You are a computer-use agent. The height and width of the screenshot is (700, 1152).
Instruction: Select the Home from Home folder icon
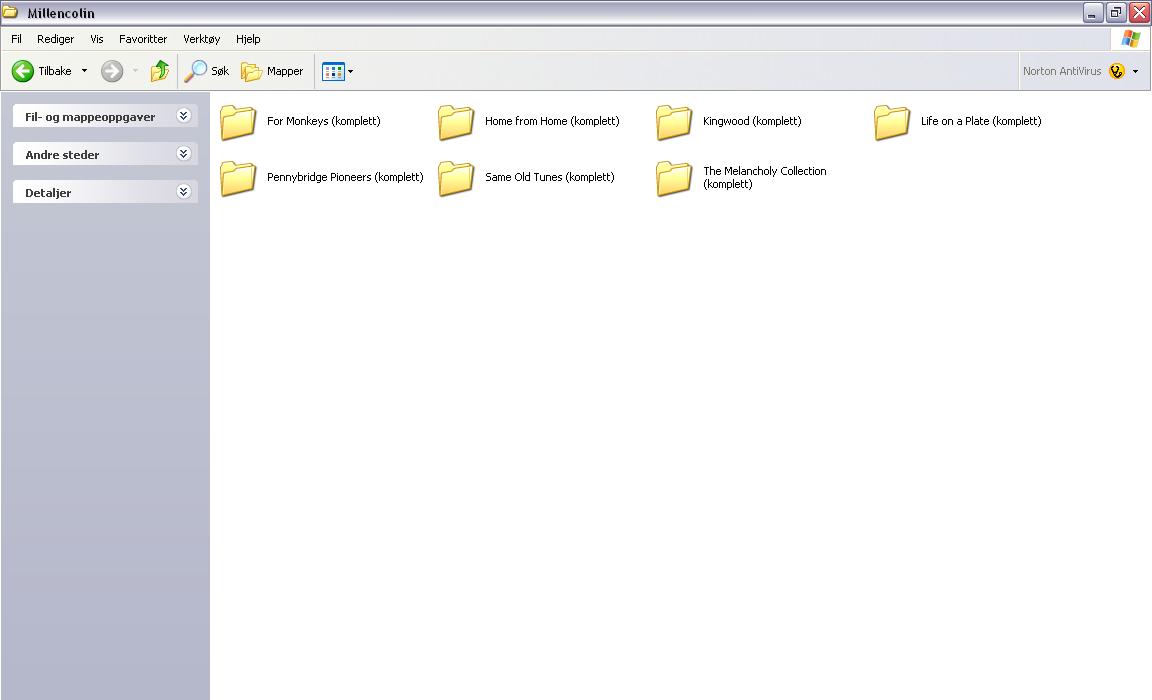click(x=456, y=122)
